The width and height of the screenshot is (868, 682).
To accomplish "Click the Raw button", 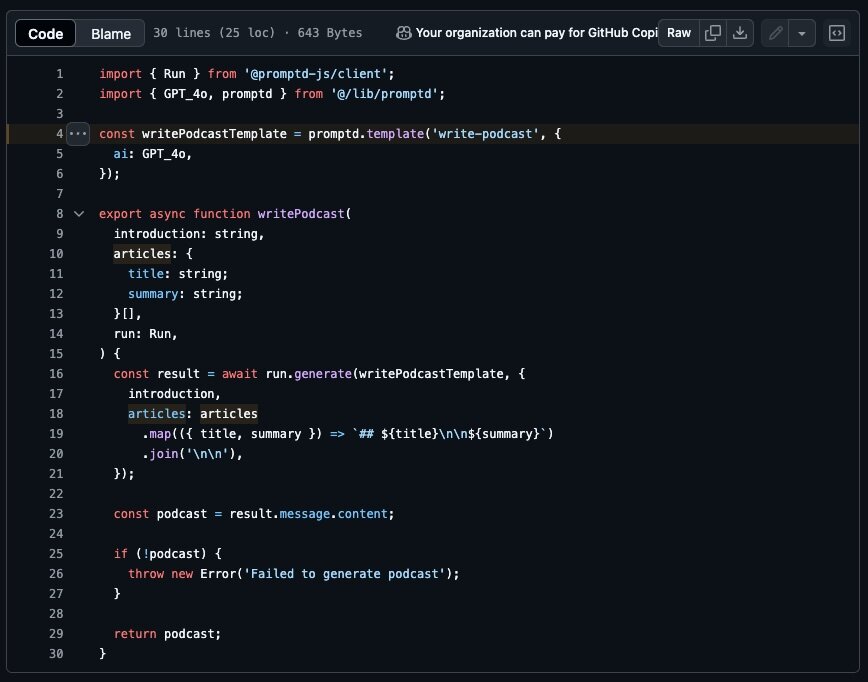I will (679, 33).
